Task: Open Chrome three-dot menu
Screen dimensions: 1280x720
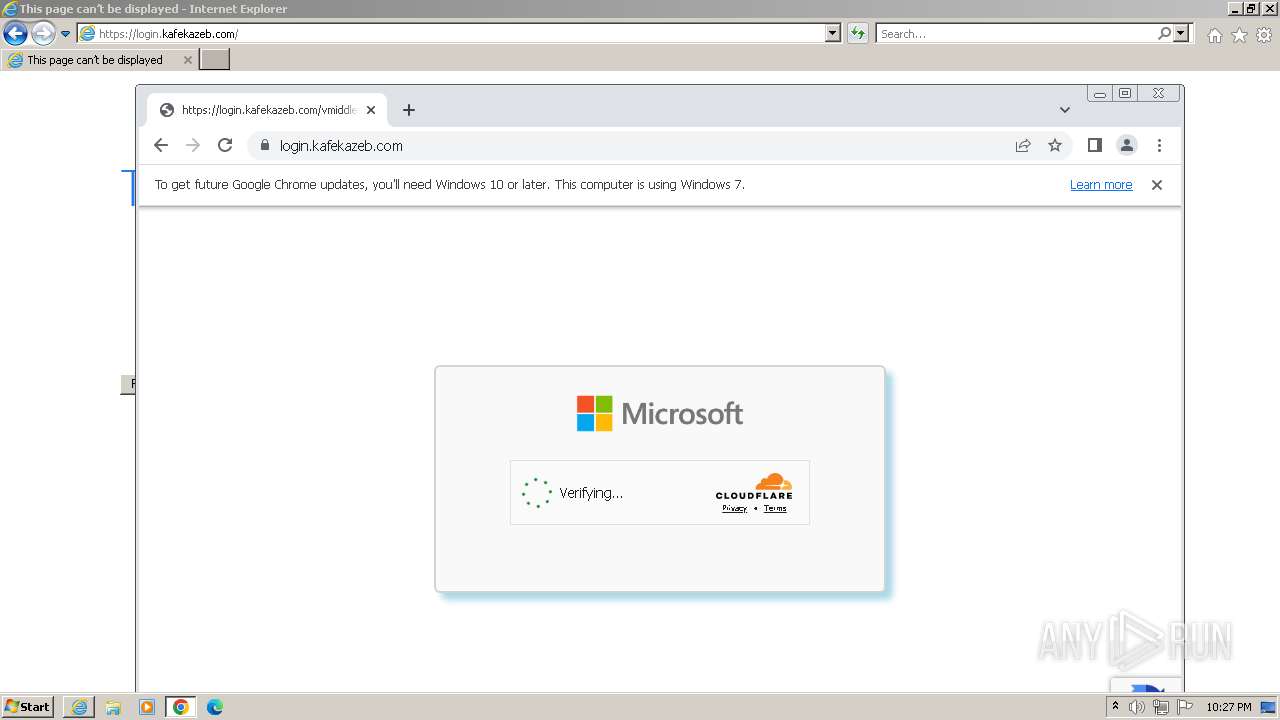Action: (x=1159, y=145)
